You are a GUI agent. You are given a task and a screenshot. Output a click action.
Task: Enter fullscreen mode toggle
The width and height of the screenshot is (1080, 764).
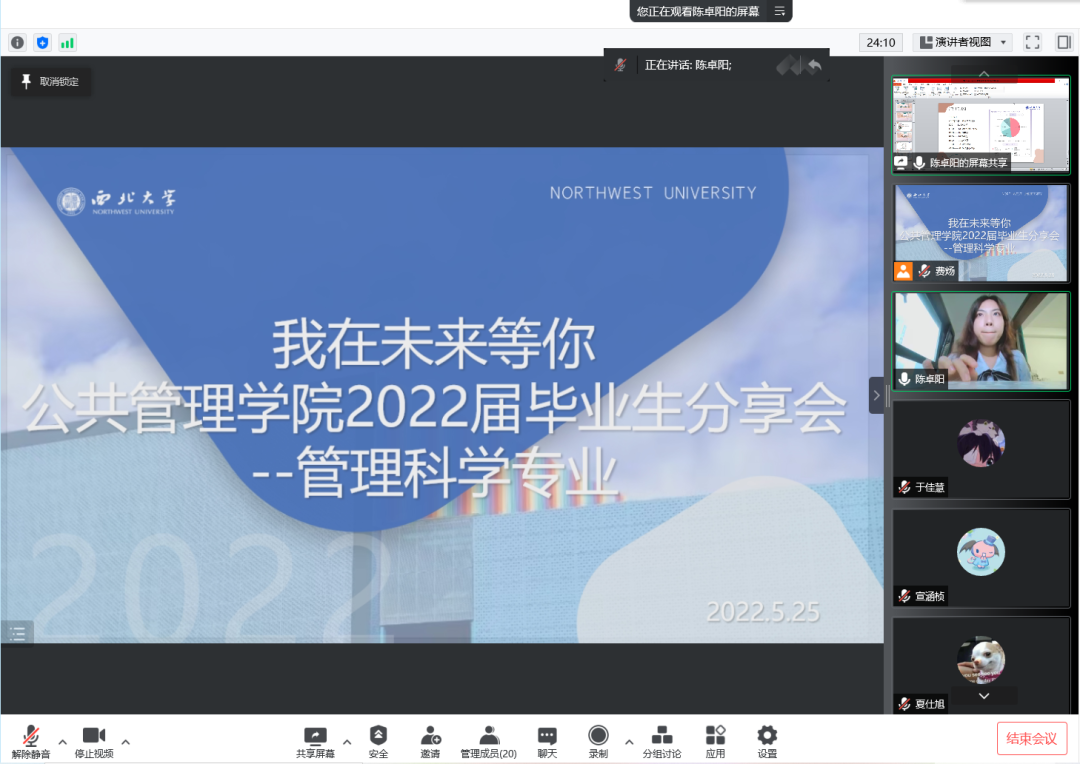(x=1032, y=43)
